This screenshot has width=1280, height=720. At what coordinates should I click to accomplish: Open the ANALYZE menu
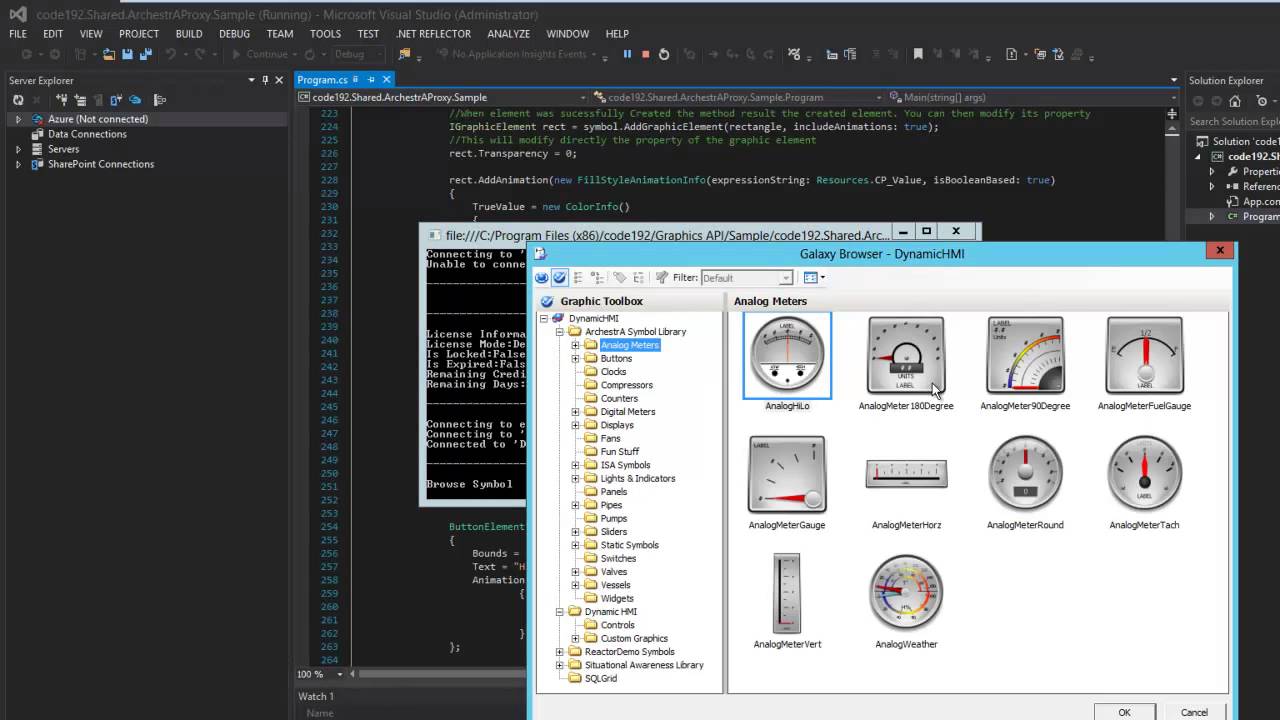pyautogui.click(x=509, y=34)
